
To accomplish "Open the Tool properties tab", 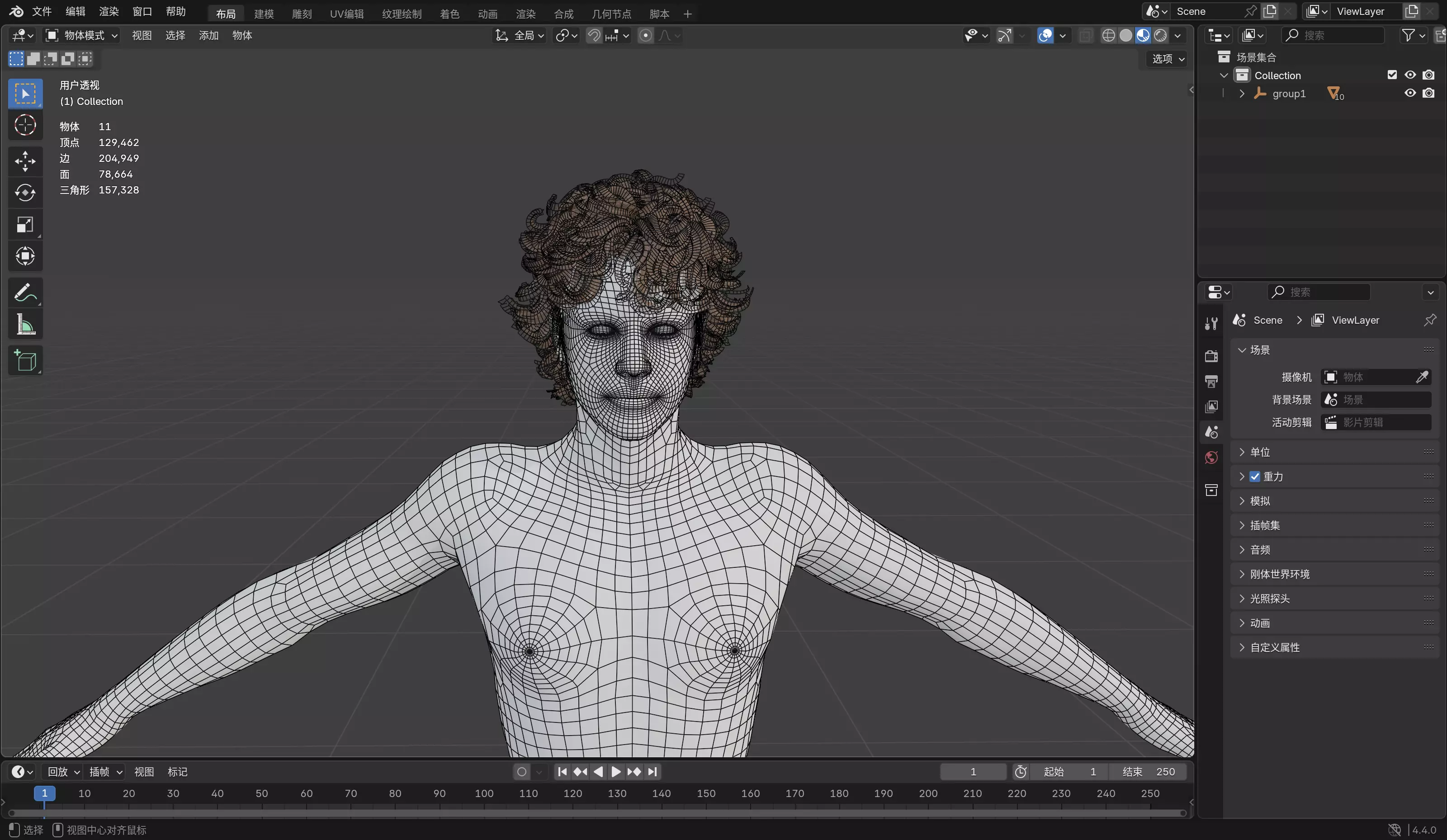I will 1211,323.
